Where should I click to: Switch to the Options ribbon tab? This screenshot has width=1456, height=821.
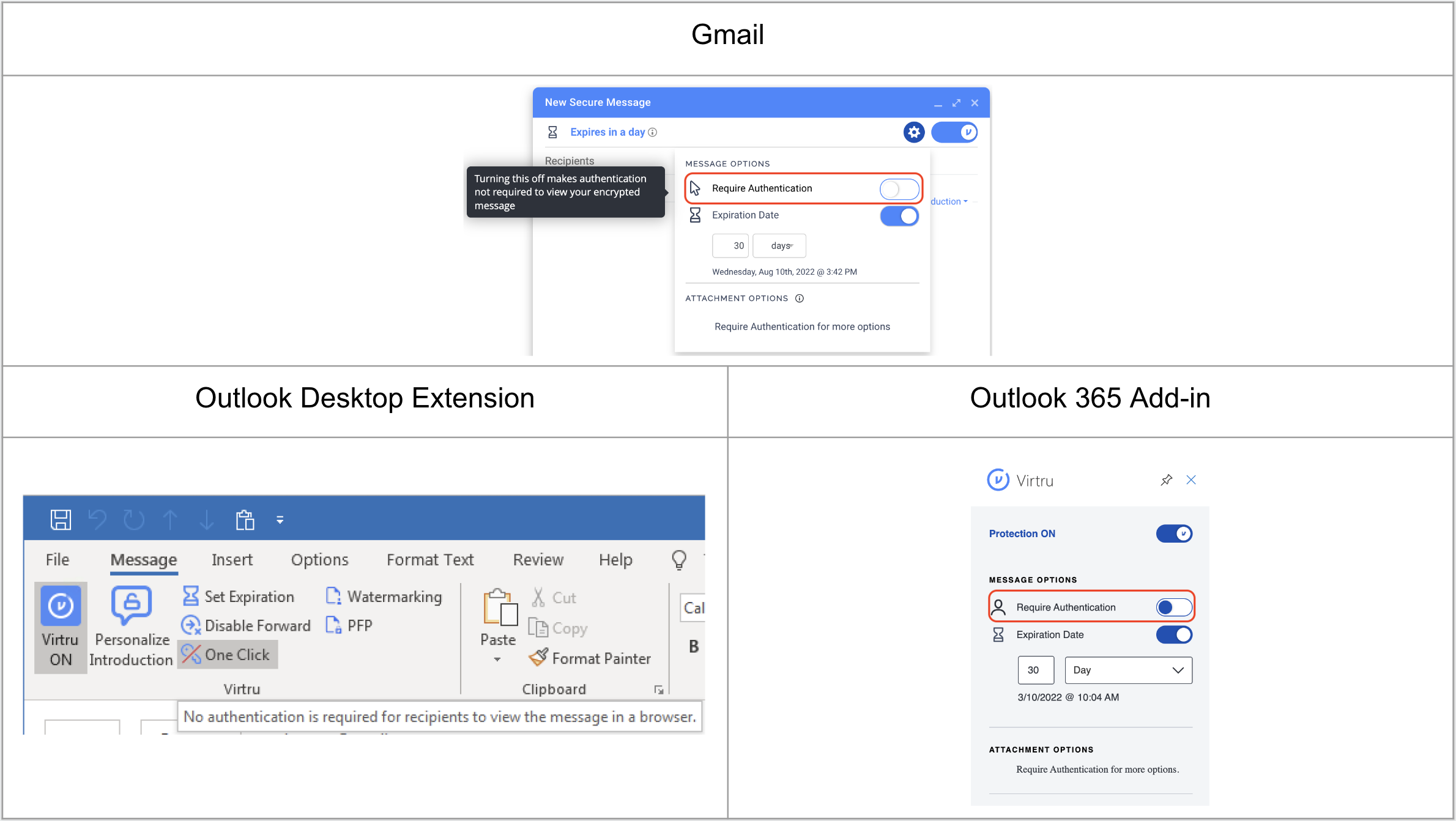(x=319, y=560)
